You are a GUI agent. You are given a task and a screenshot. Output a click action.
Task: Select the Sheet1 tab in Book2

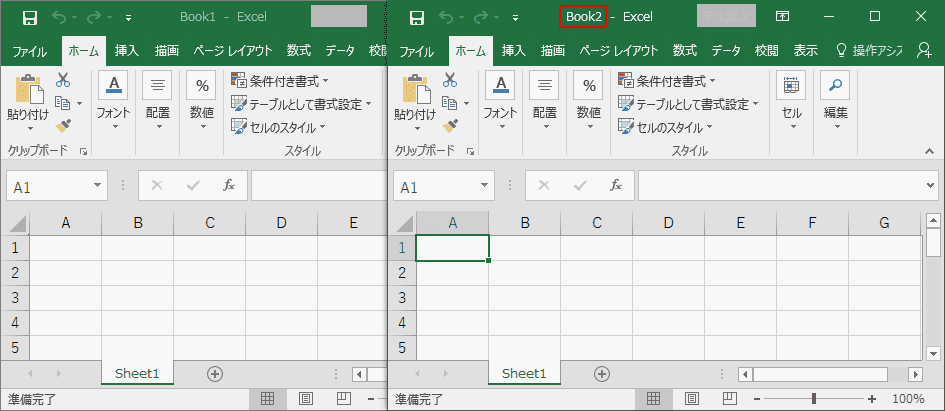[x=524, y=374]
